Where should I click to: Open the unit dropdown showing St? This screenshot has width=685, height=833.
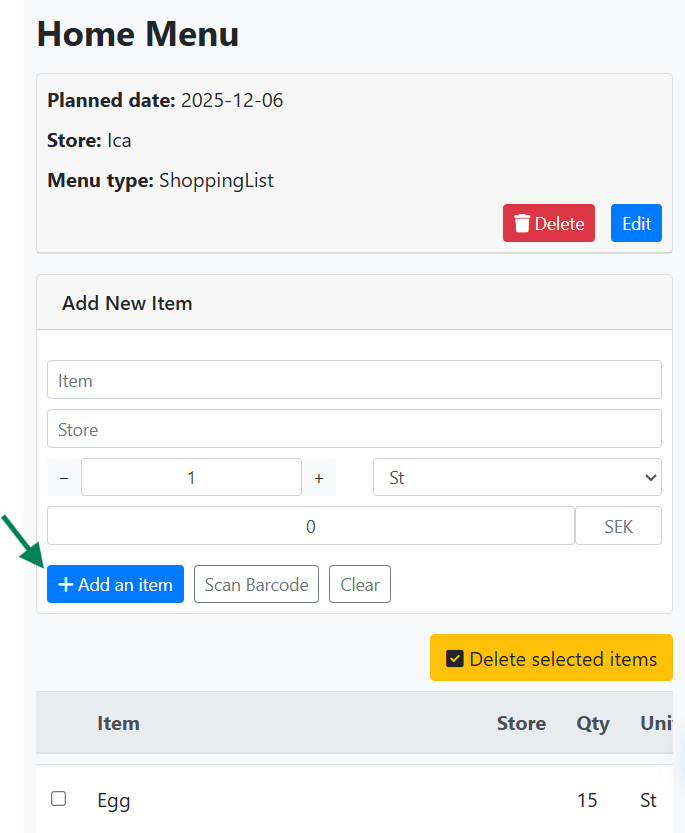[517, 477]
